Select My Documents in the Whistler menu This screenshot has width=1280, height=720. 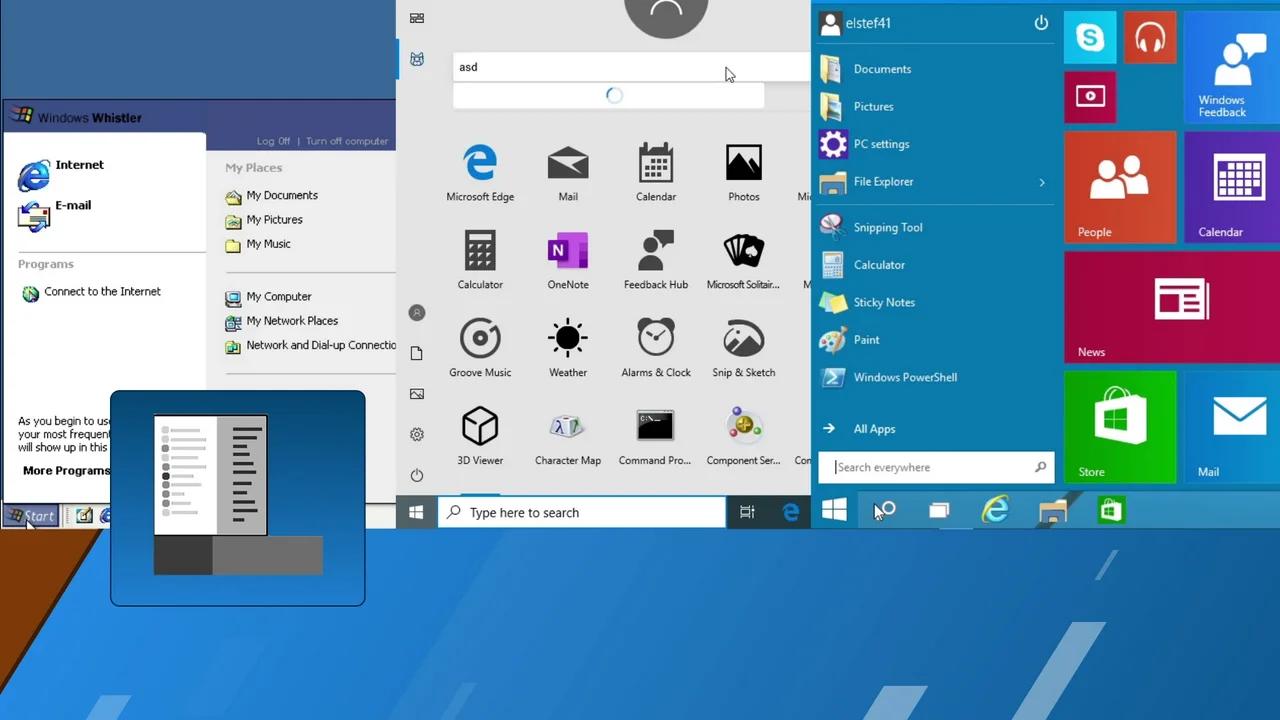[x=281, y=195]
